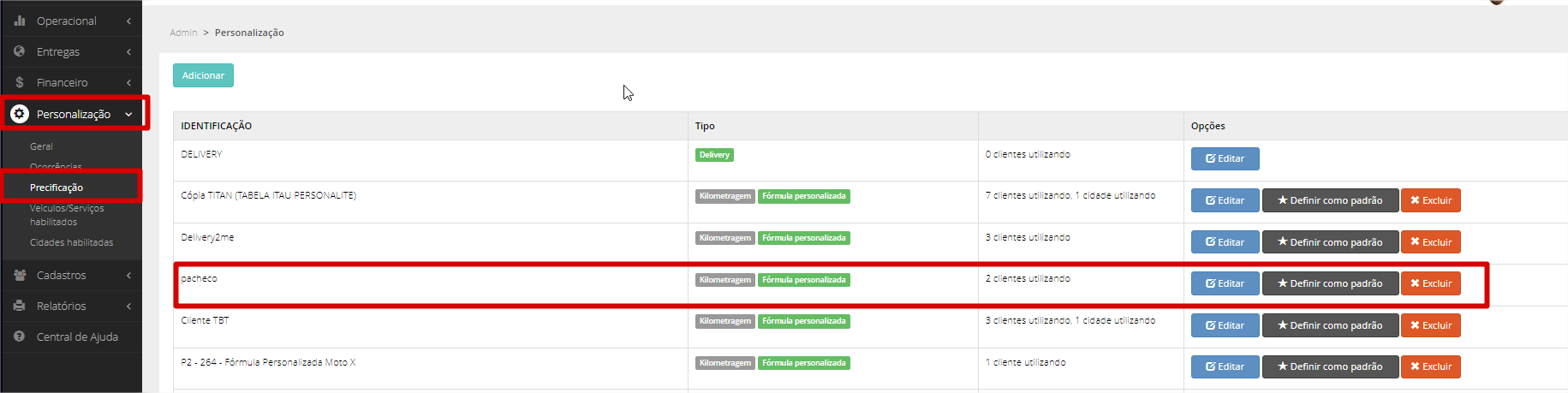The width and height of the screenshot is (1568, 393).
Task: Edit the Cópia TITAN pricing row
Action: coord(1225,200)
